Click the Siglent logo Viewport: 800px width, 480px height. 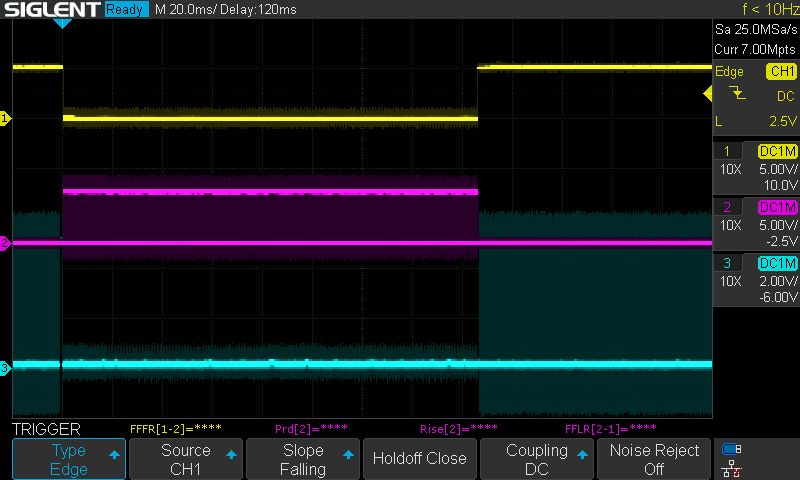tap(52, 9)
